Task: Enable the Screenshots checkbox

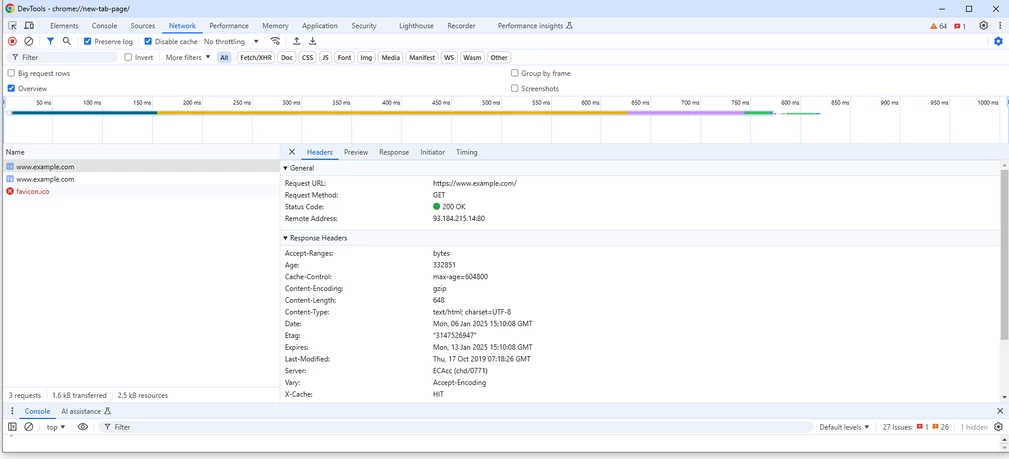Action: (x=515, y=89)
